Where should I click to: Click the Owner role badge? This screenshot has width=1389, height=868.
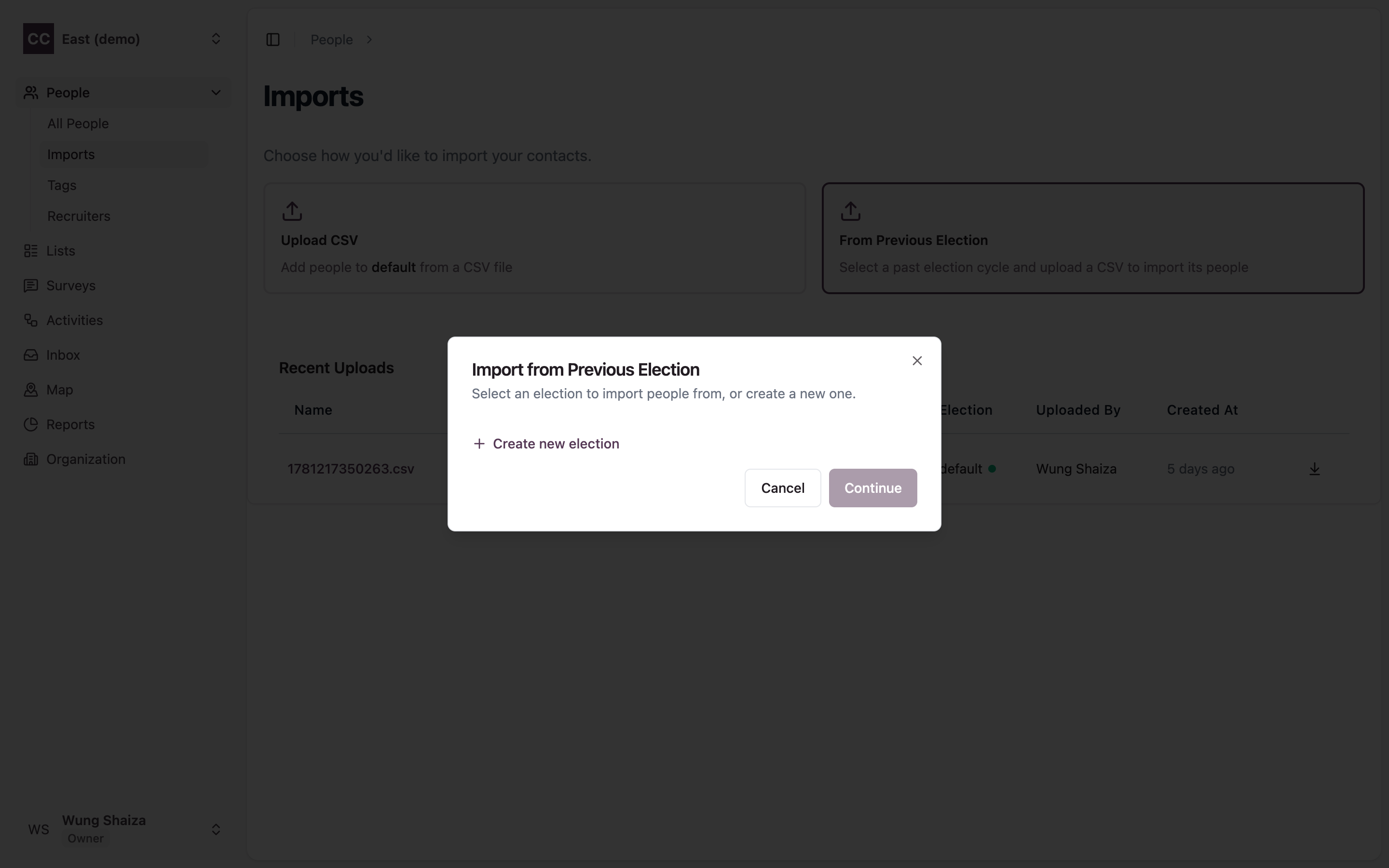point(85,838)
